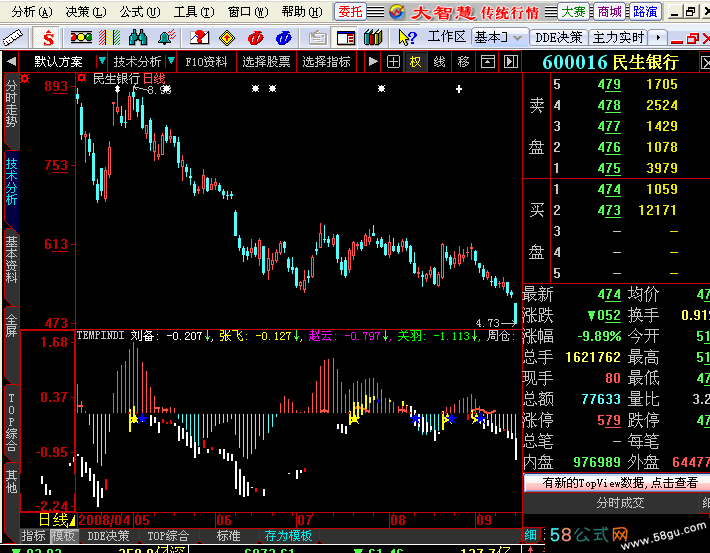Expand the 日线 period selector arrow
Image resolution: width=710 pixels, height=553 pixels.
72,521
